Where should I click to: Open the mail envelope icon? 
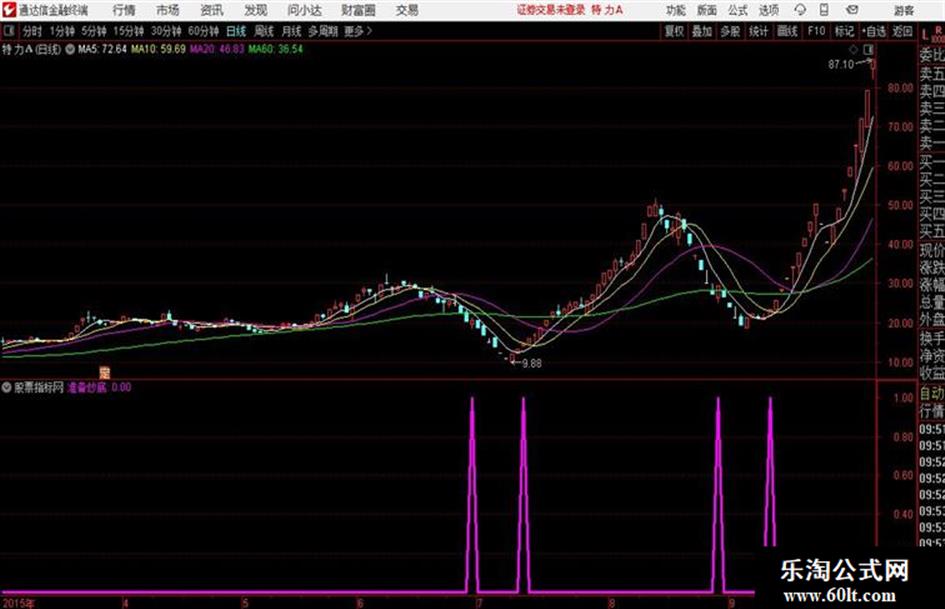point(852,10)
